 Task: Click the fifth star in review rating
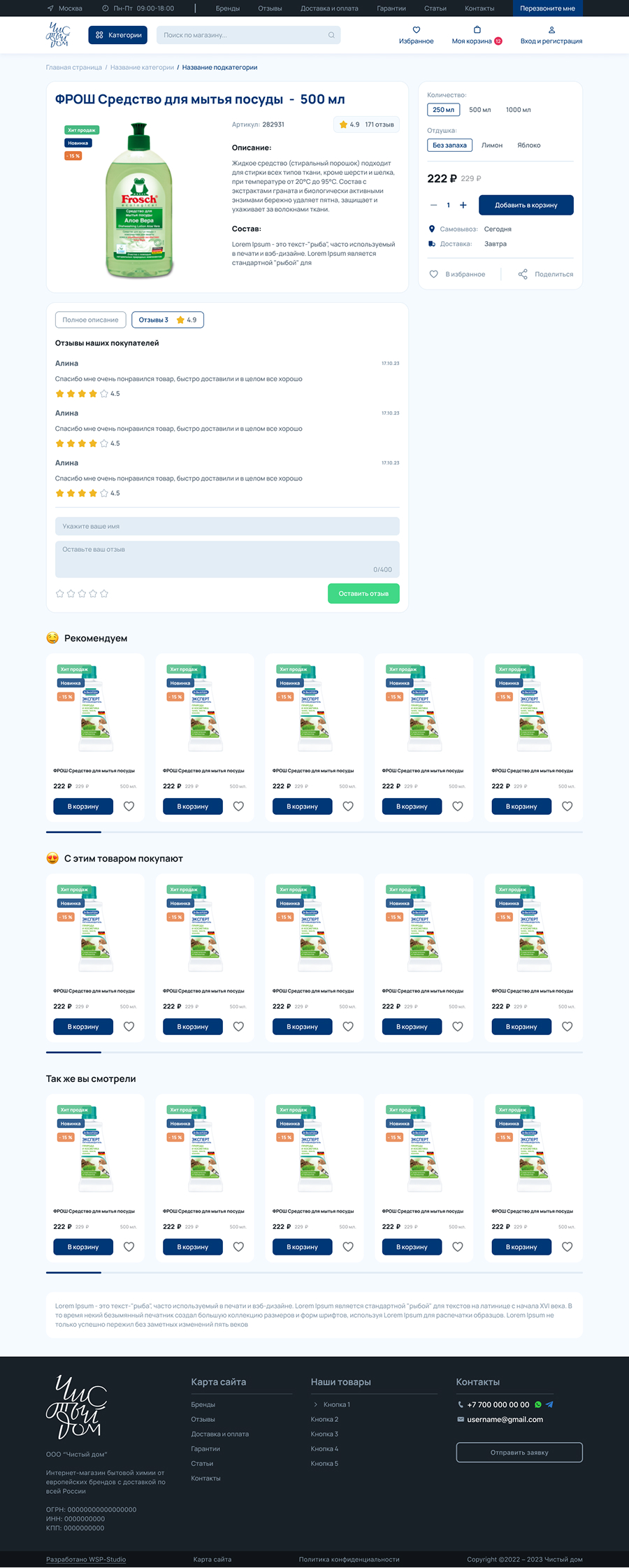[x=104, y=594]
